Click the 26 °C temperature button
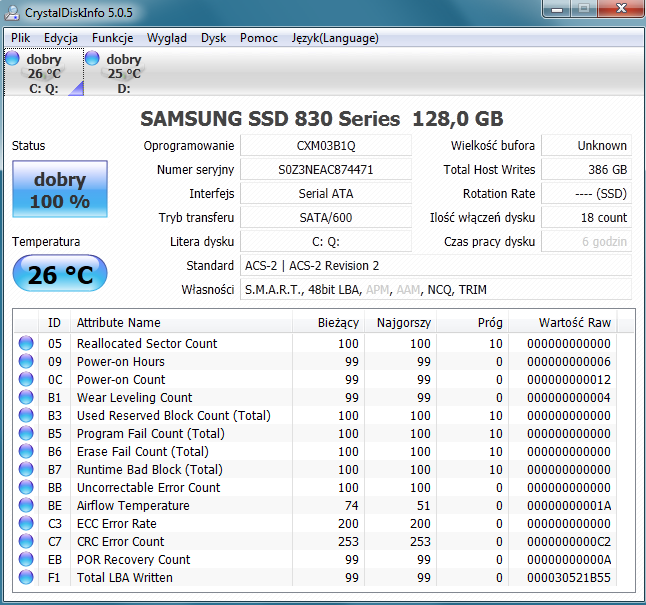Image resolution: width=646 pixels, height=605 pixels. 60,274
